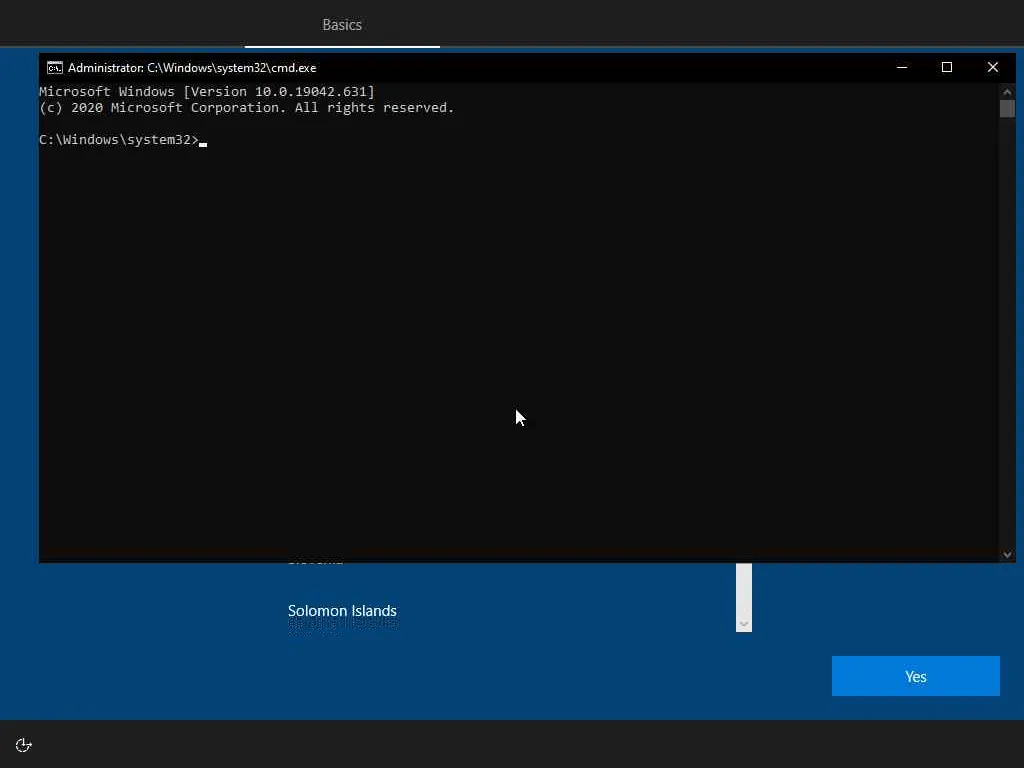1024x768 pixels.
Task: Click the cmd scrollbar down arrow
Action: (x=1007, y=554)
